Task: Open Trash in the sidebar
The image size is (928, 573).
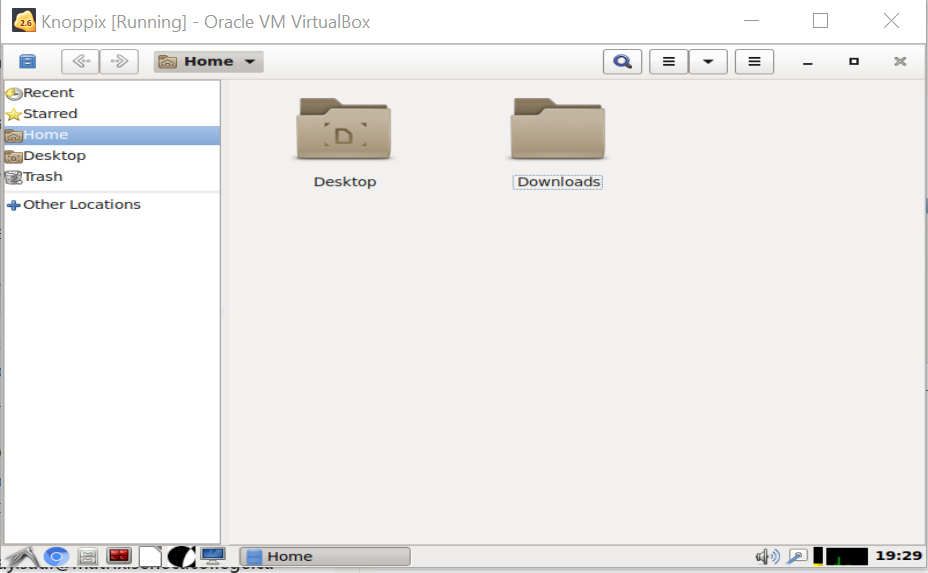Action: (x=112, y=176)
